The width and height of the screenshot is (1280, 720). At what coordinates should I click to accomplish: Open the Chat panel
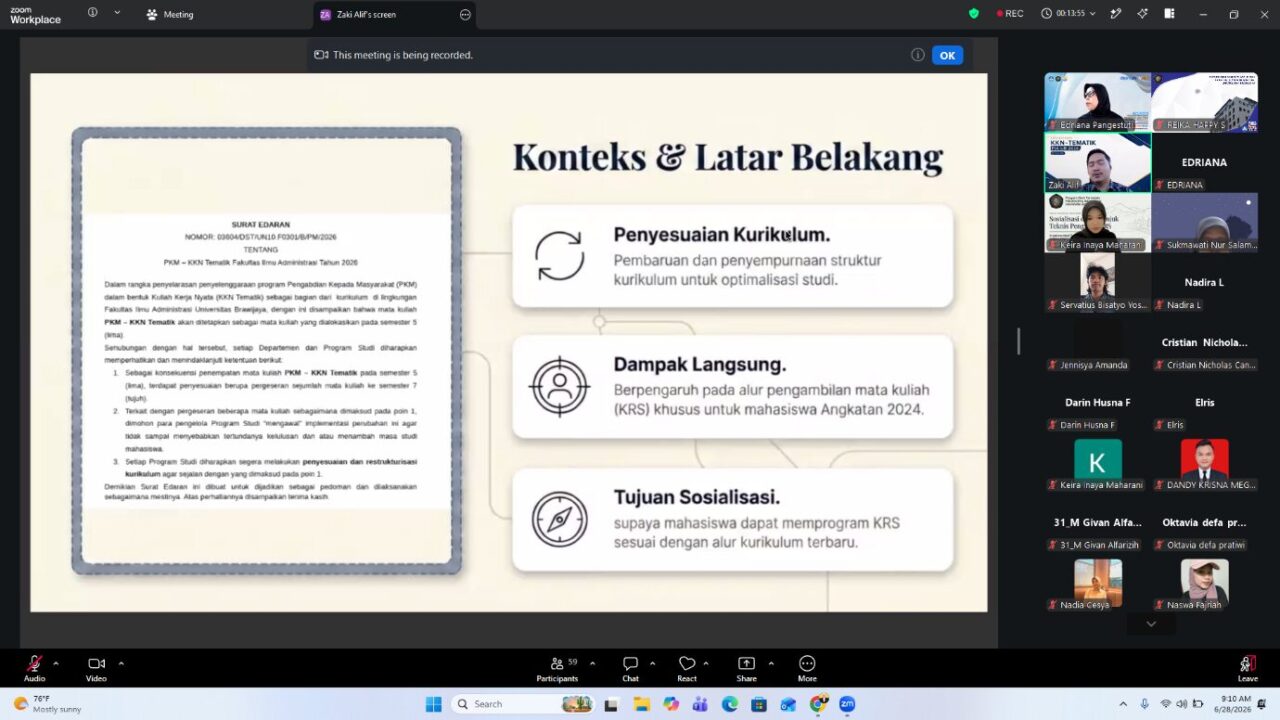pyautogui.click(x=630, y=667)
